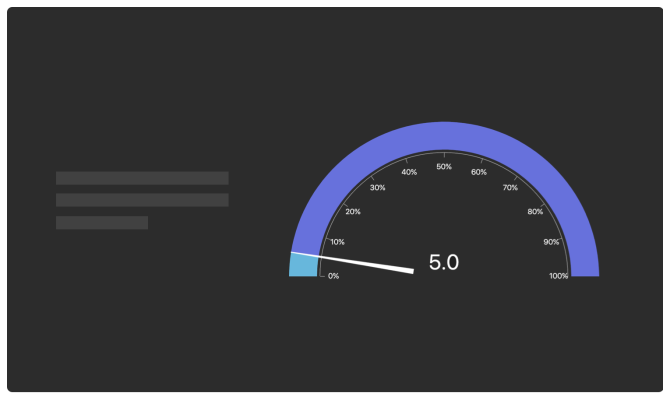The image size is (663, 400).
Task: Click the 80% gauge tick label
Action: [x=535, y=211]
